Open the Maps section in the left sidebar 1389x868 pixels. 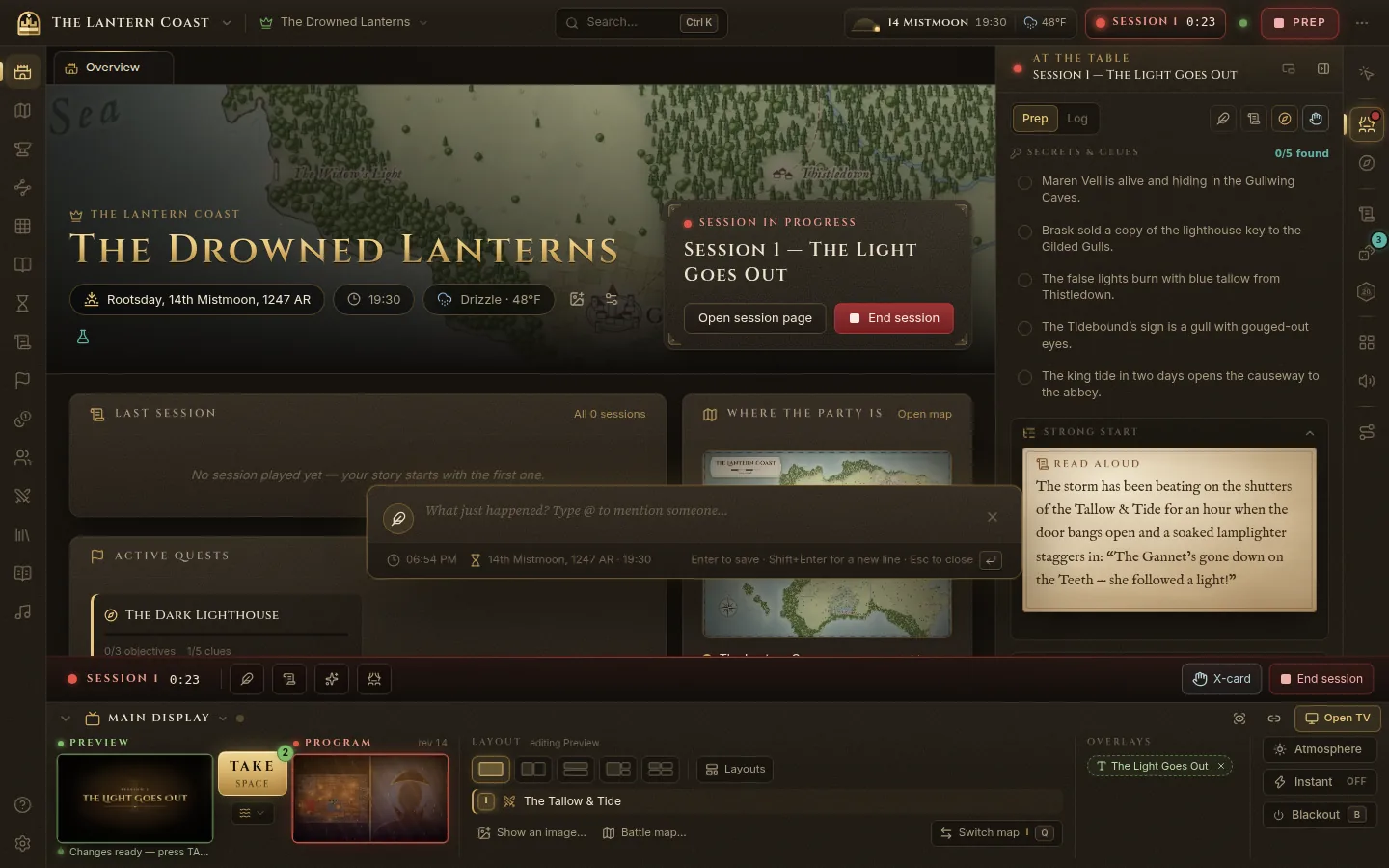(23, 111)
